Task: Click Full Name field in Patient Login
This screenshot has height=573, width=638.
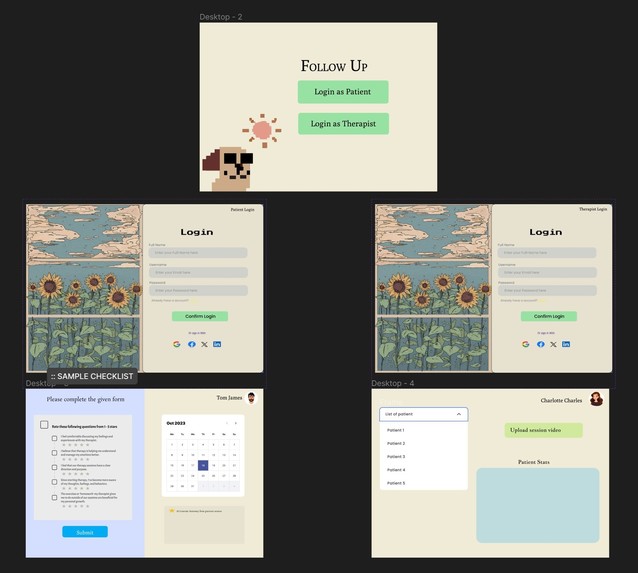Action: (x=198, y=253)
